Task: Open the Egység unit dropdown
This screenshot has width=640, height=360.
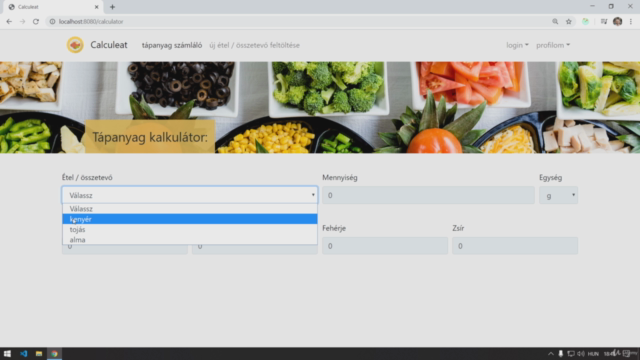Action: click(x=558, y=195)
